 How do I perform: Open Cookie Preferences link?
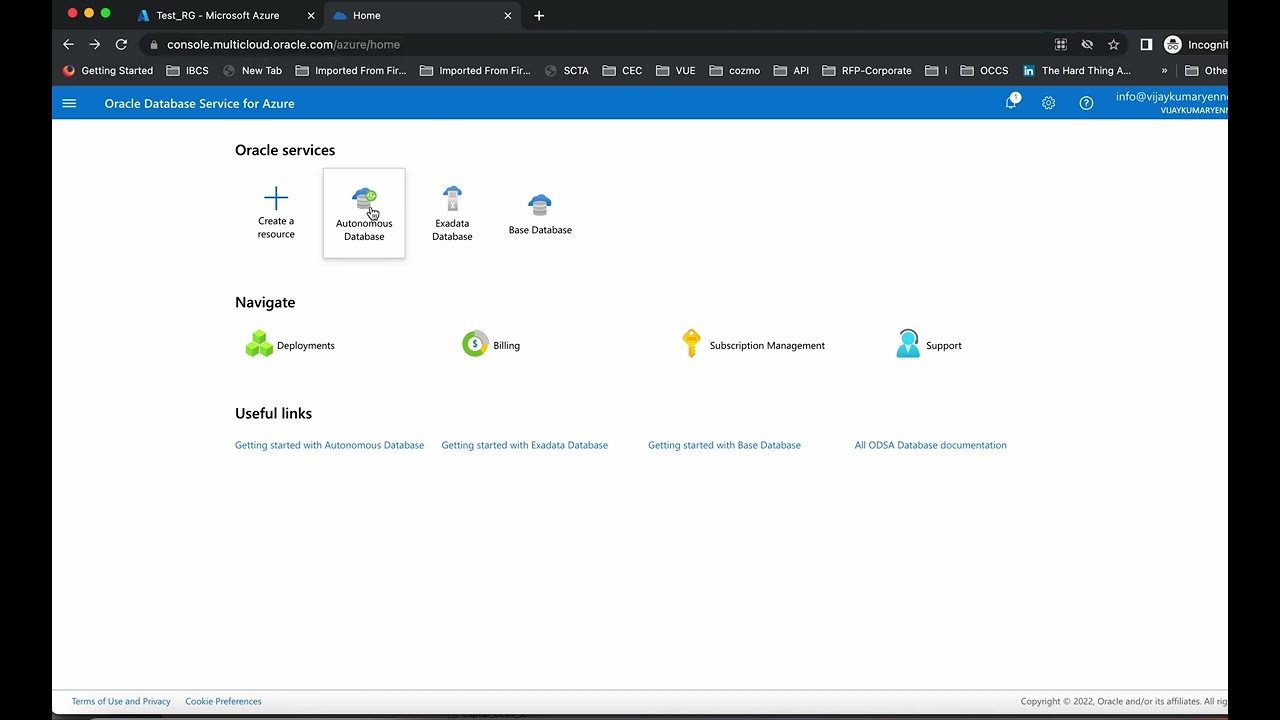tap(223, 701)
